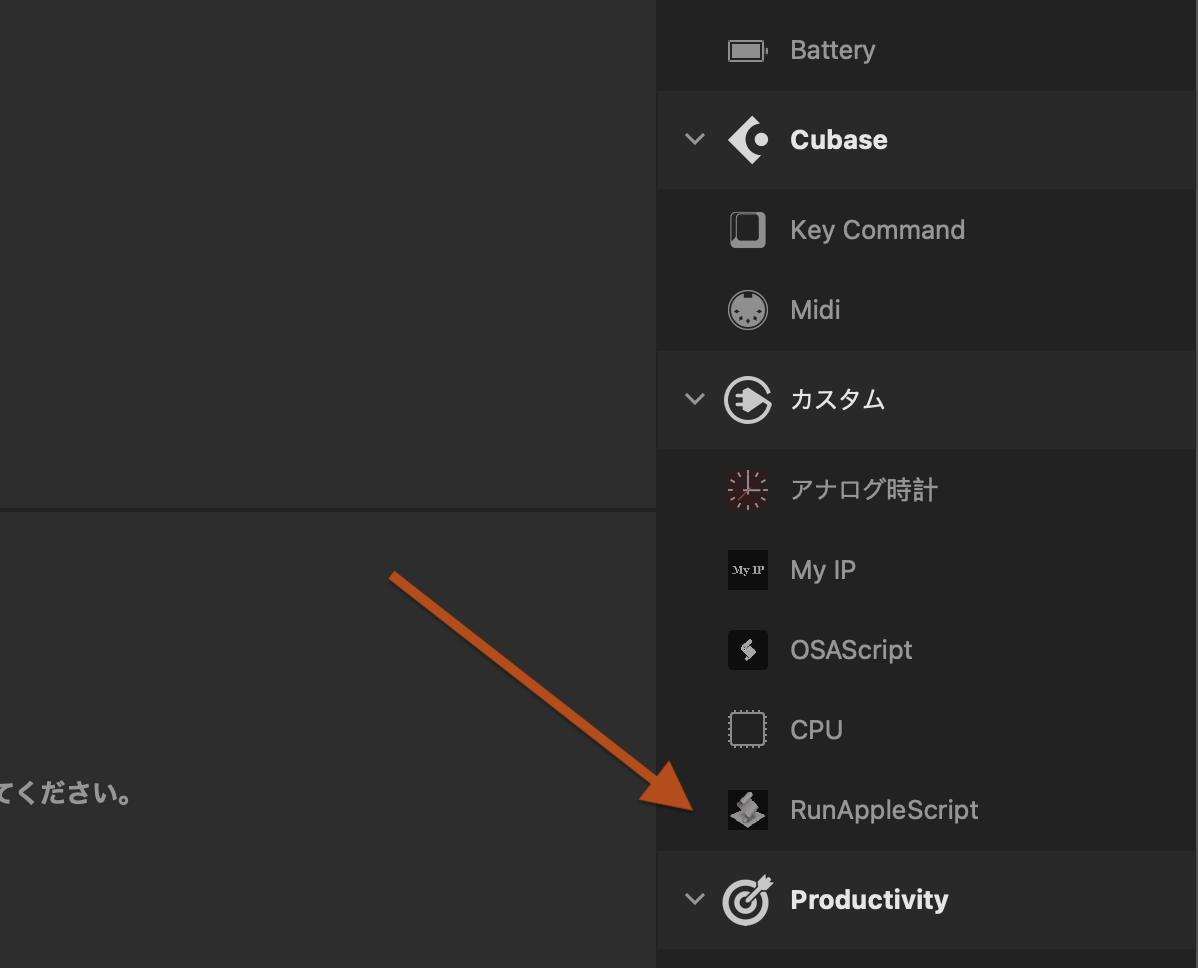Click the Battery icon
The width and height of the screenshot is (1198, 968).
click(747, 50)
